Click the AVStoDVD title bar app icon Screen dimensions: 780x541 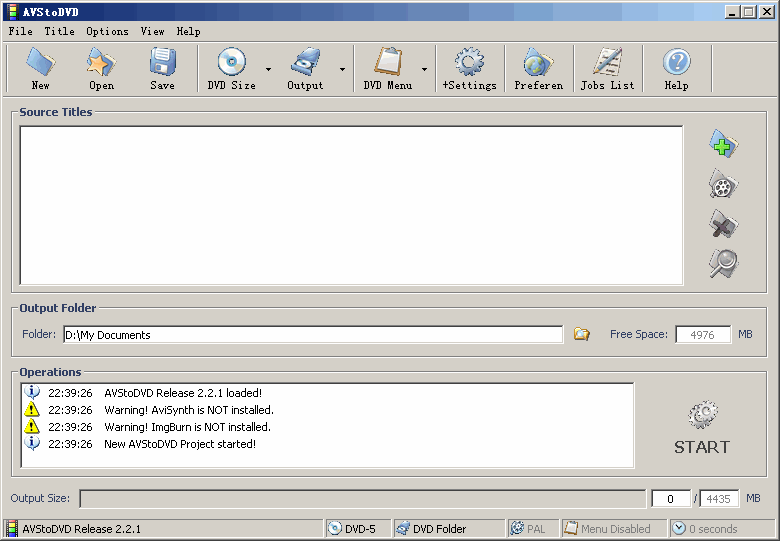(x=12, y=11)
